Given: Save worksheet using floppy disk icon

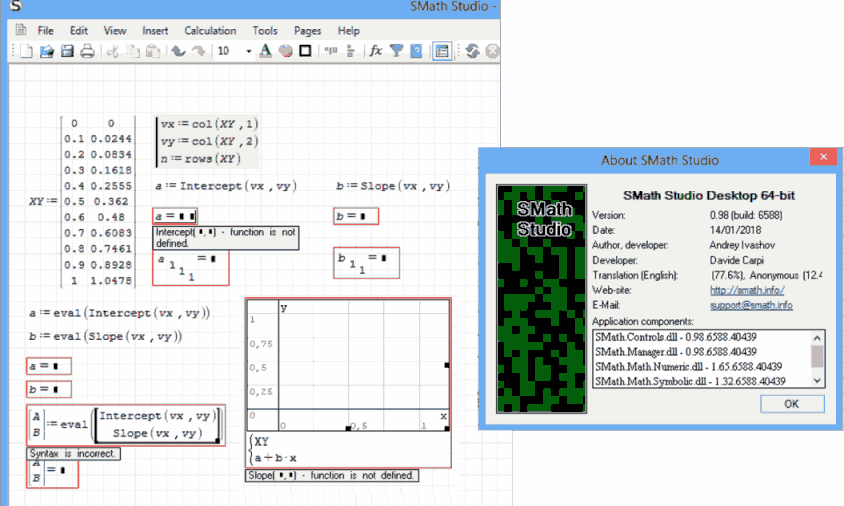Looking at the screenshot, I should point(67,51).
